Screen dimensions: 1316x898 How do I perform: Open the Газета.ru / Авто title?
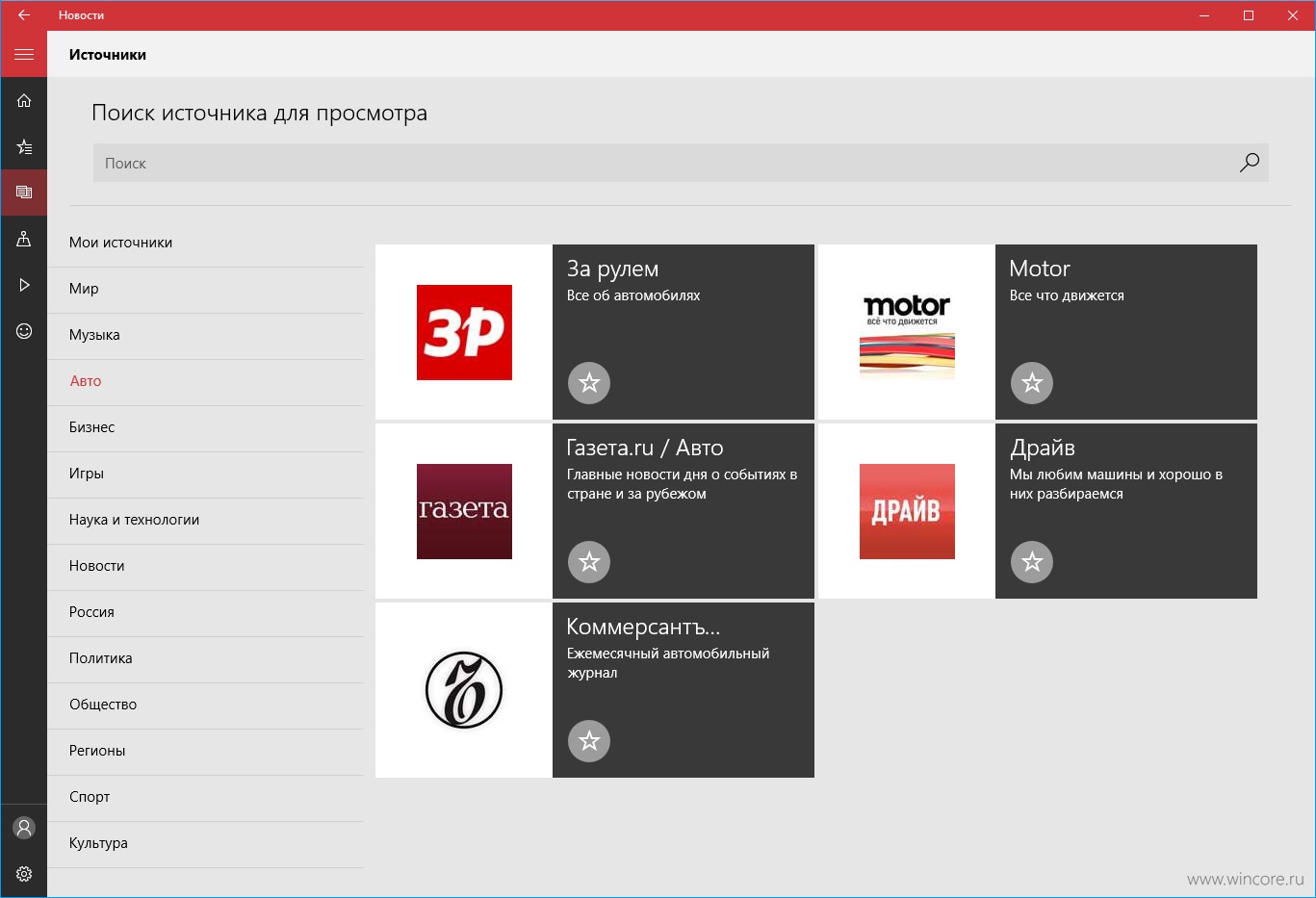tap(645, 449)
